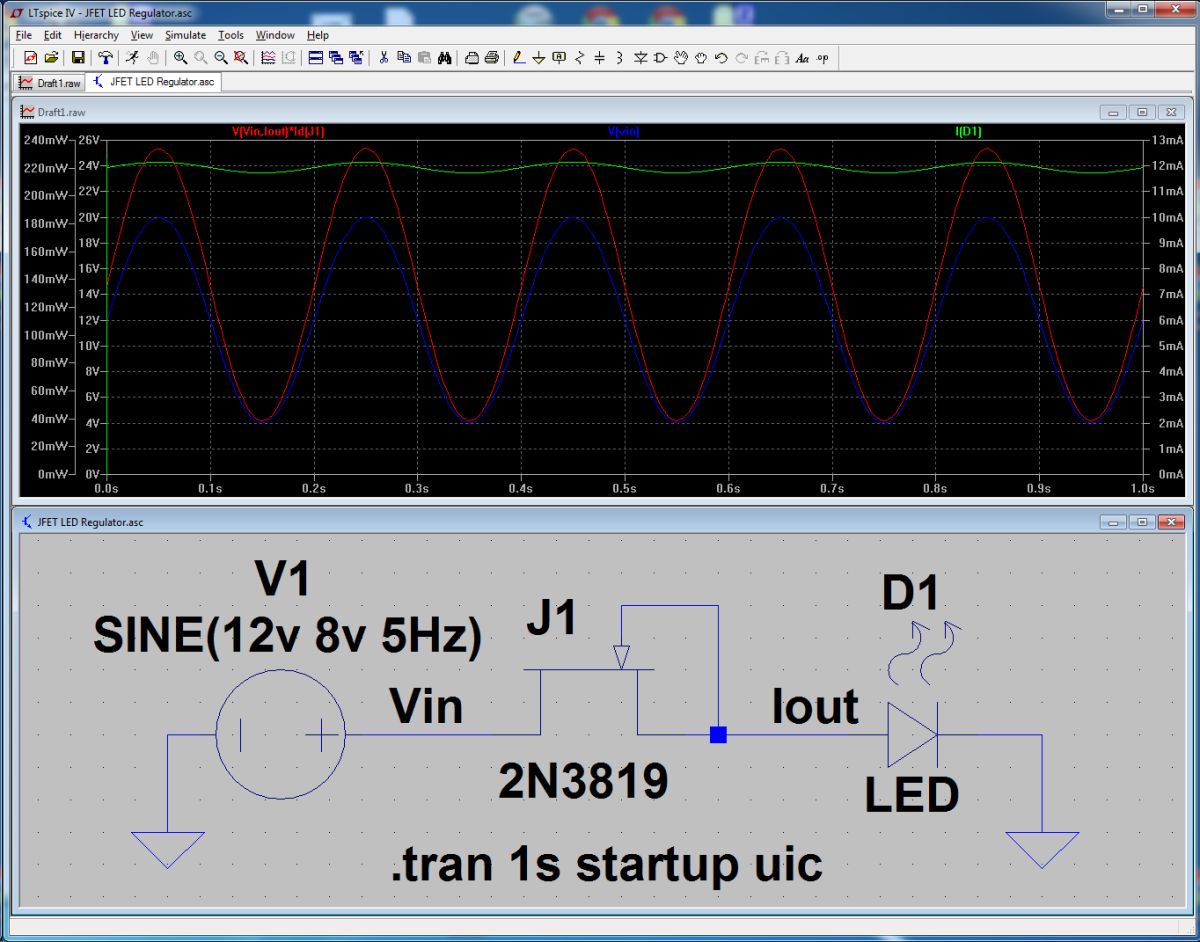Select the Drag hand tool
This screenshot has width=1200, height=942.
(x=701, y=58)
